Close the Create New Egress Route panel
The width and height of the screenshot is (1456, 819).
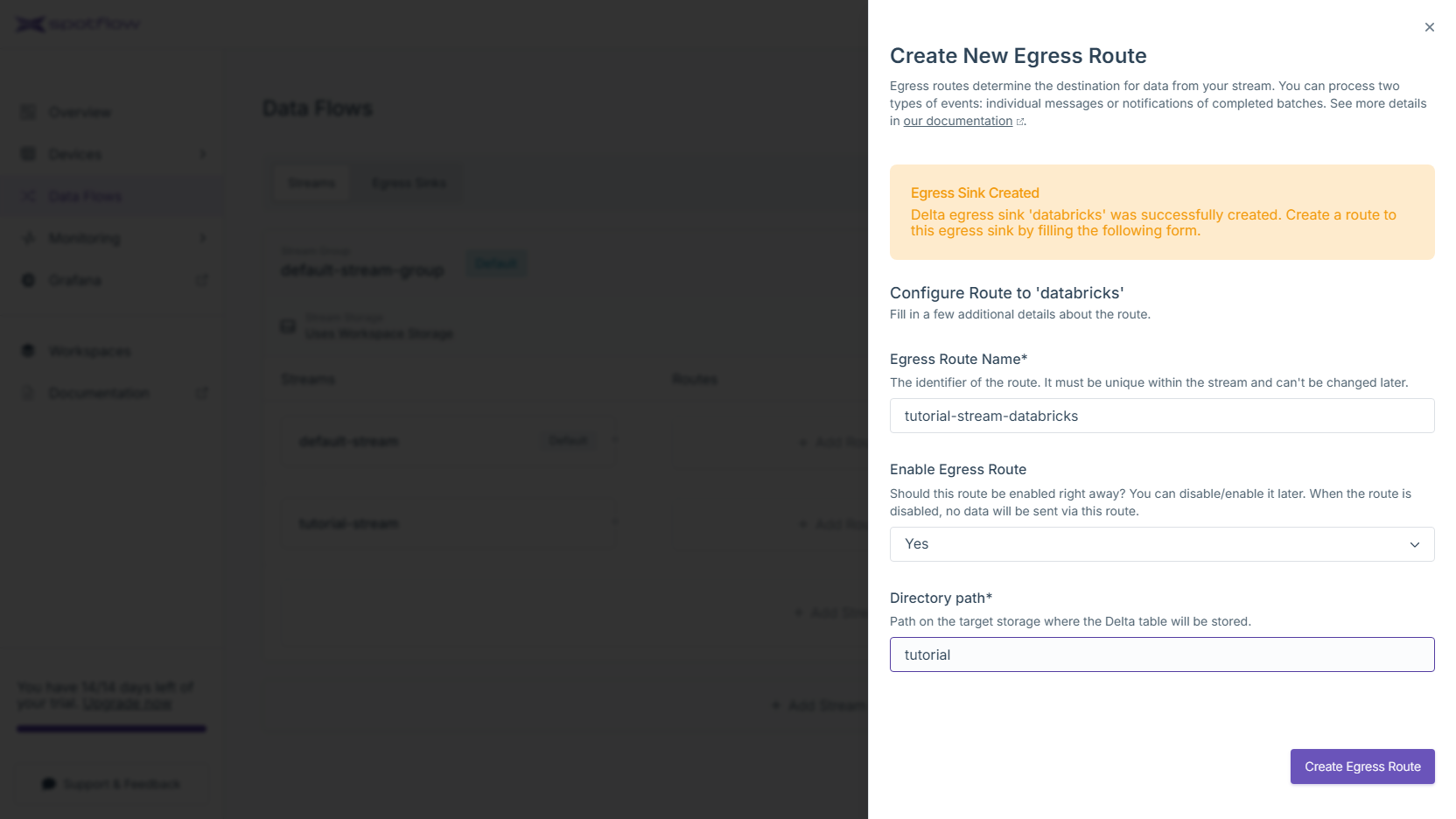[1429, 27]
